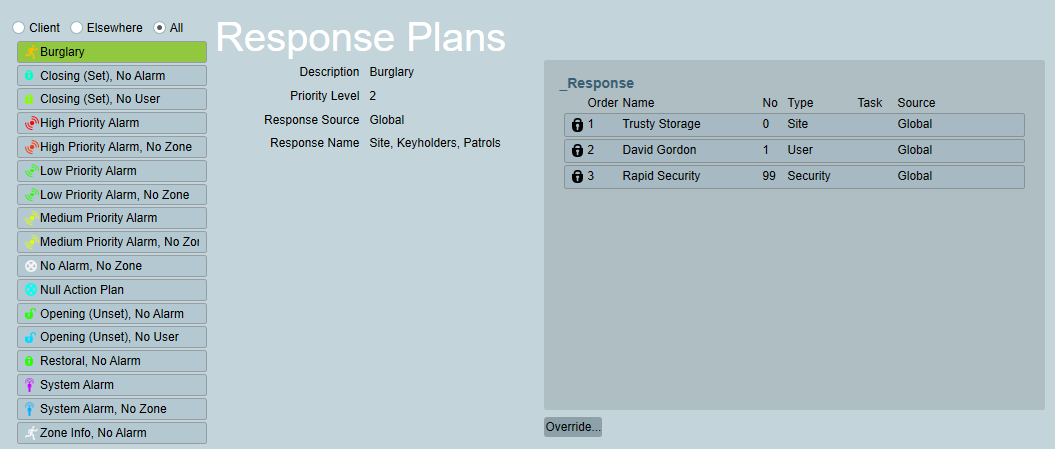
Task: Click the Null Action Plan cyan icon
Action: pyautogui.click(x=31, y=290)
